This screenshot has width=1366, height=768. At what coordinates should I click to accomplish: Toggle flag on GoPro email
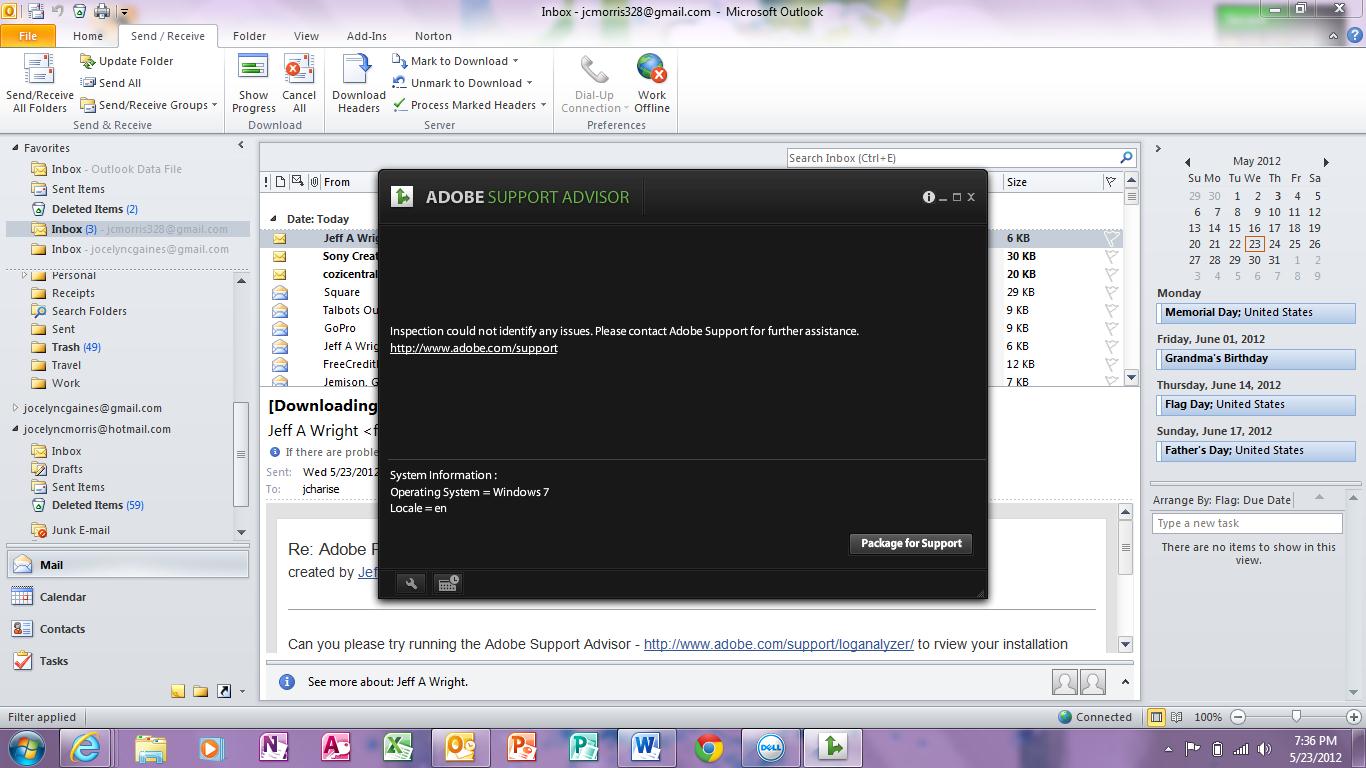1111,328
